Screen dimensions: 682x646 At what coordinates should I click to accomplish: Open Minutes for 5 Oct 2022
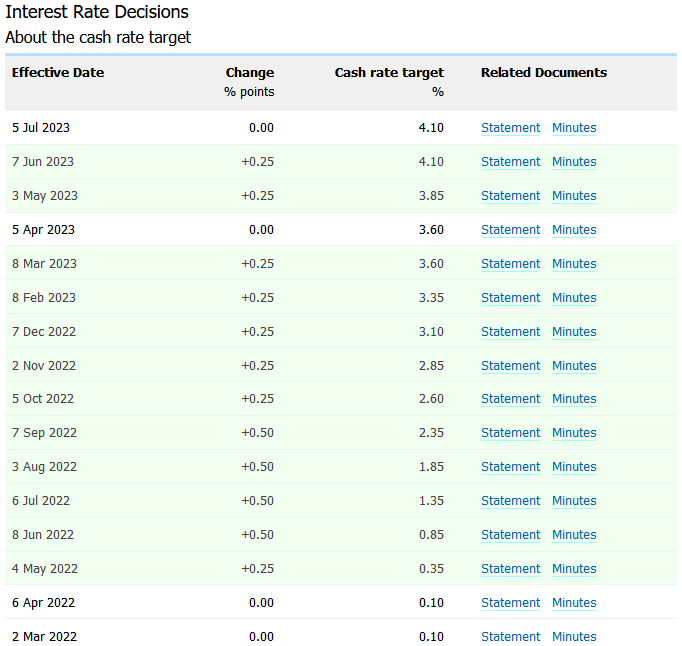pos(574,399)
